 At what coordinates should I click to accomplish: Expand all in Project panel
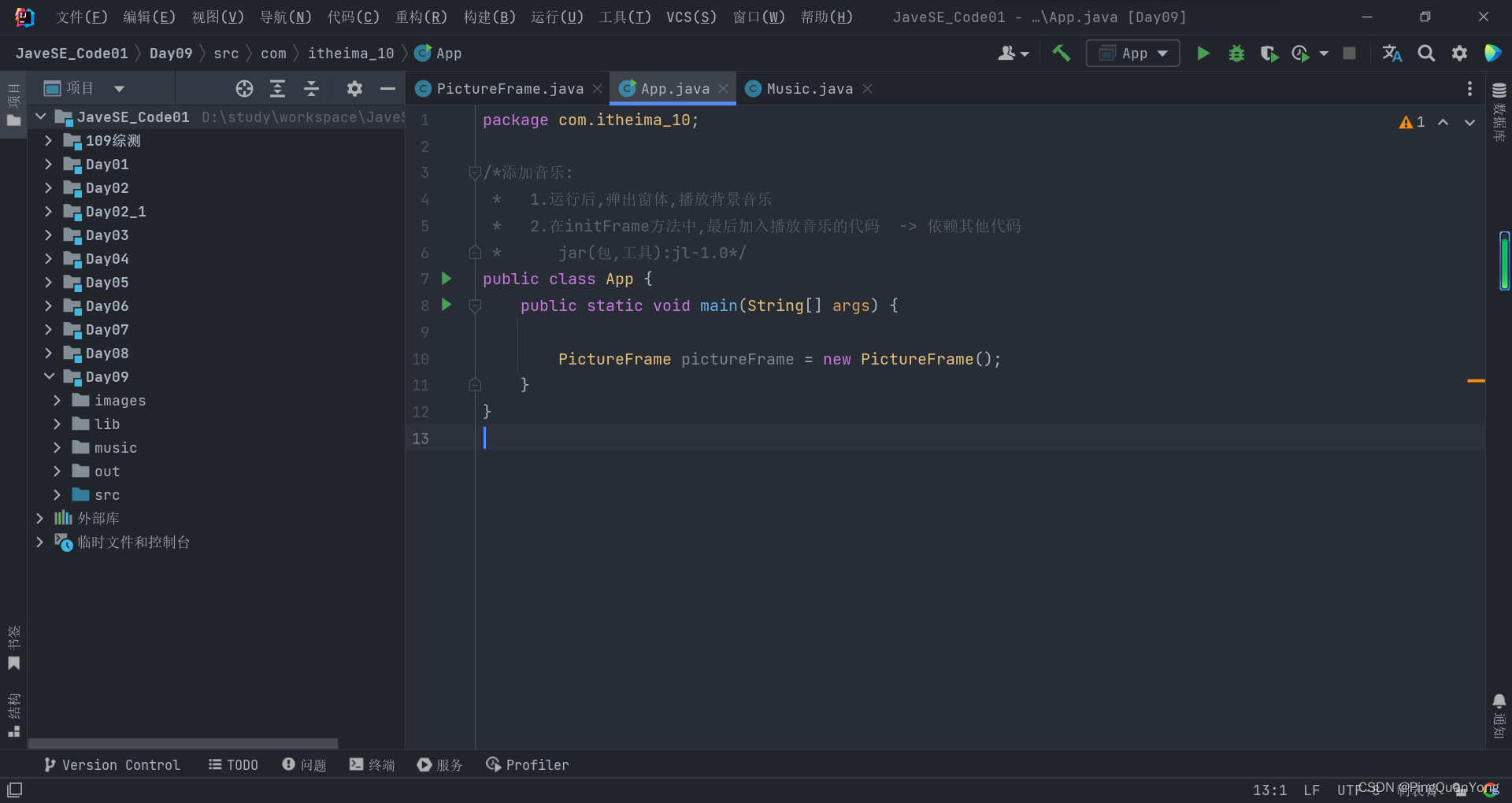coord(277,88)
